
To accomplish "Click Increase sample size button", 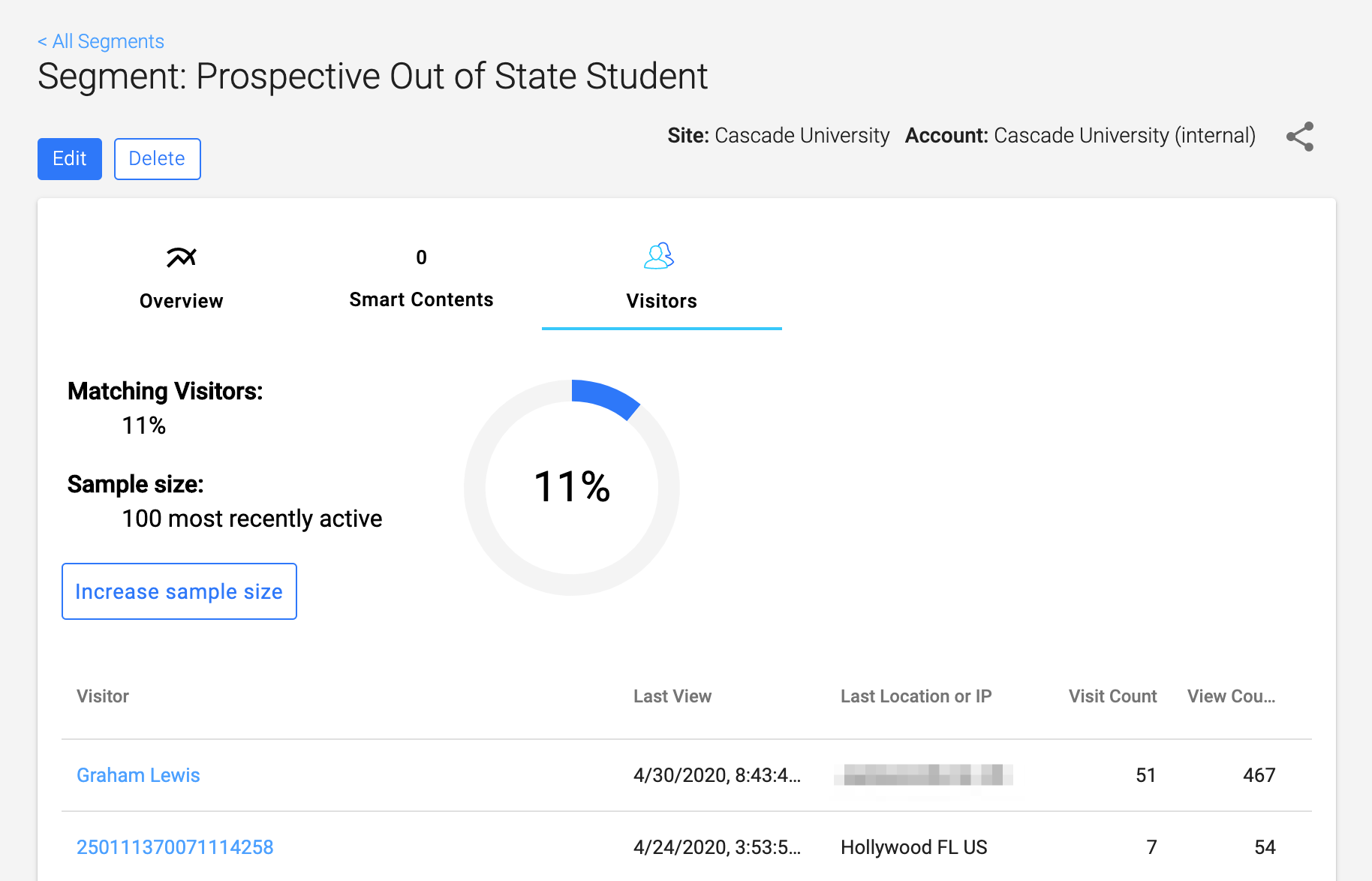I will [x=179, y=591].
